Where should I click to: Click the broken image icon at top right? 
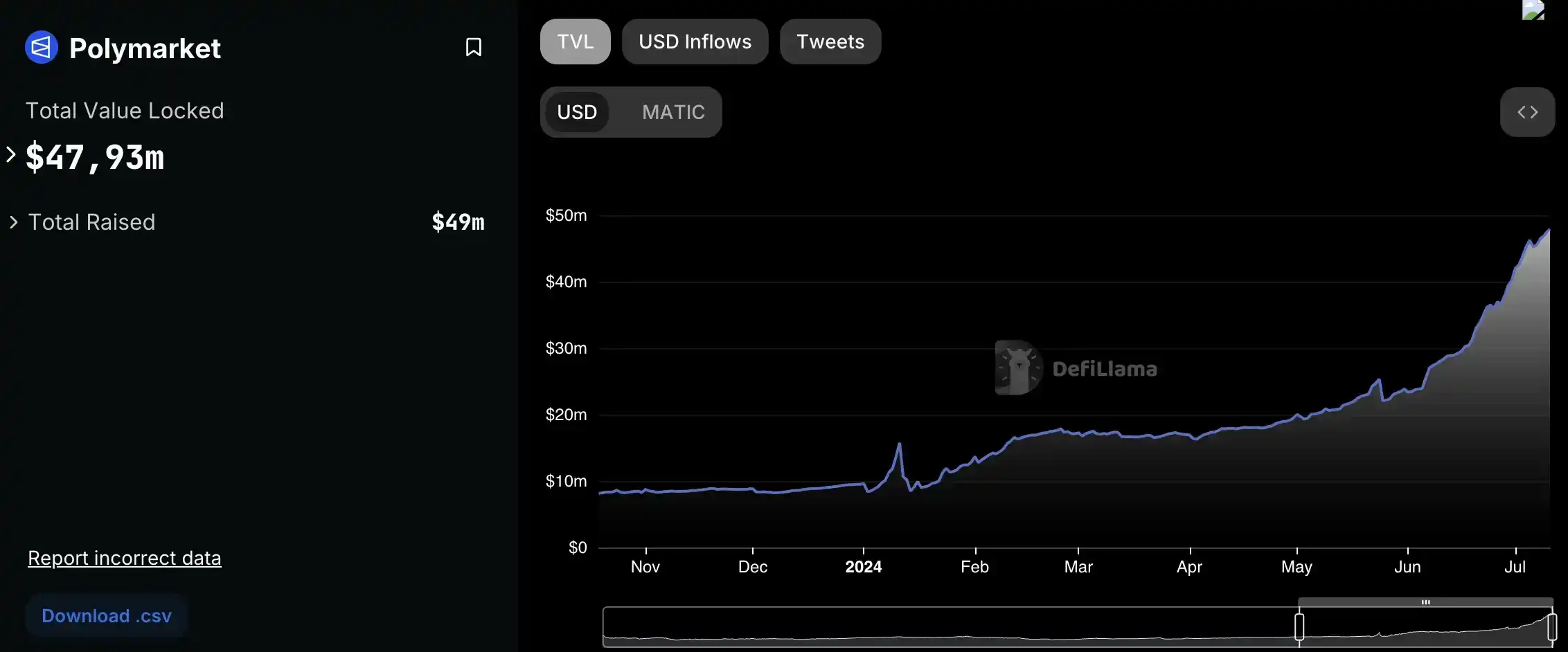1533,10
